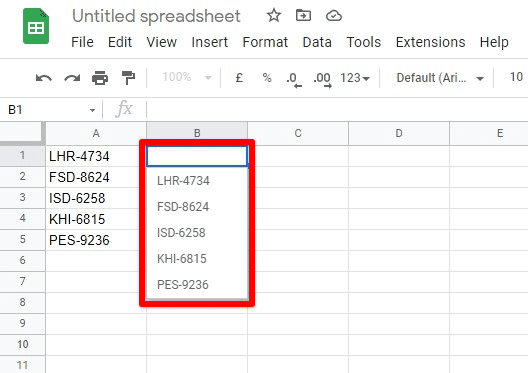Open the Default (Arial) font dropdown

(440, 78)
